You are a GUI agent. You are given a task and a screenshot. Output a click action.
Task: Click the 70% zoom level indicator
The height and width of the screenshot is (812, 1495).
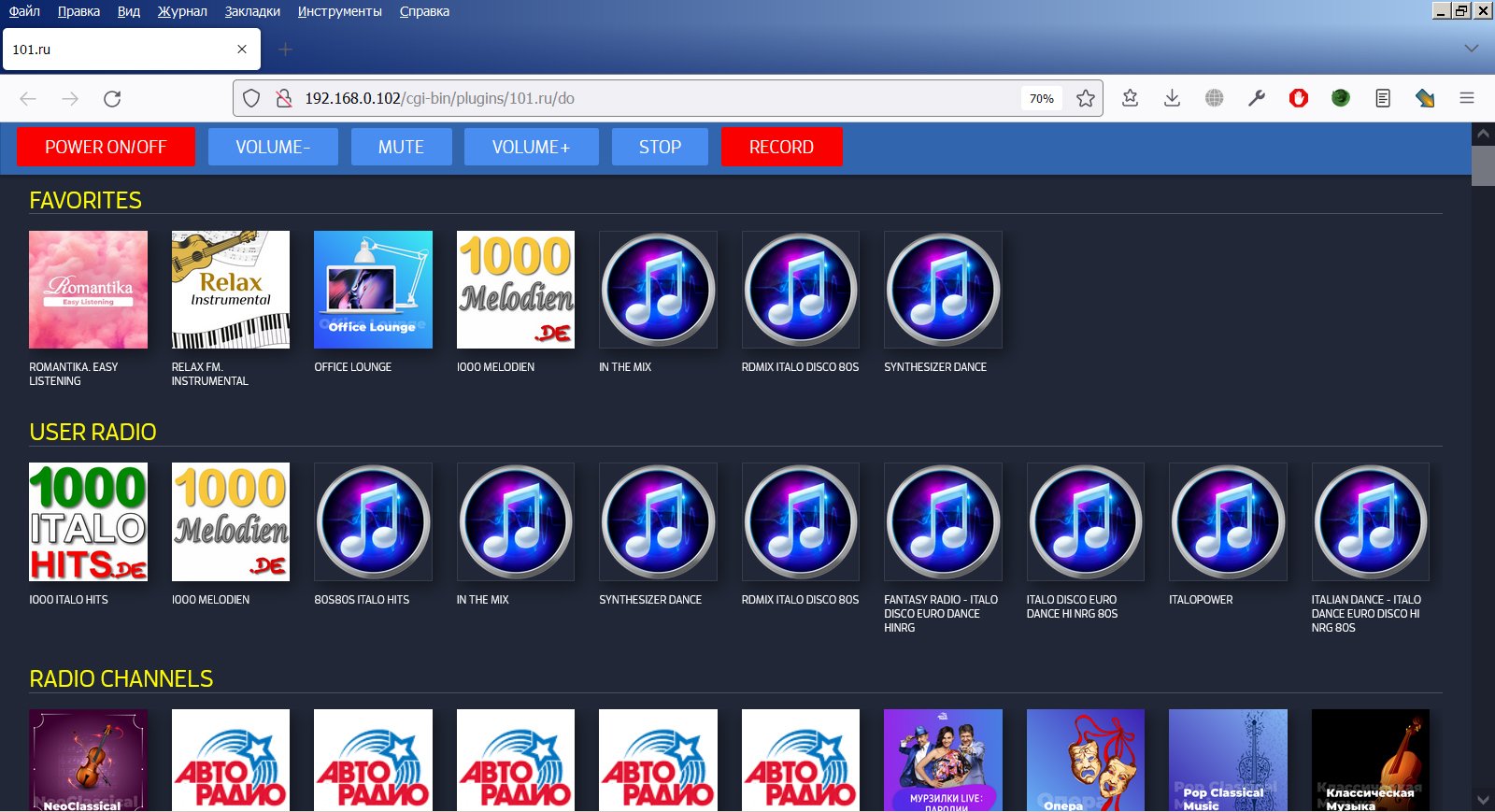1042,98
